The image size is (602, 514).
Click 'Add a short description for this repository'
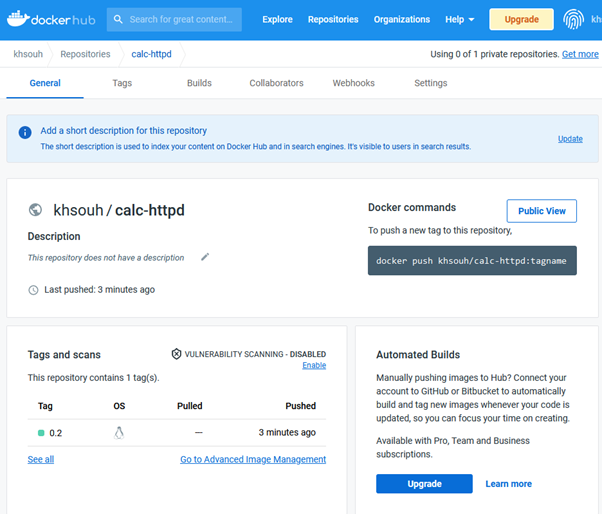click(x=124, y=131)
